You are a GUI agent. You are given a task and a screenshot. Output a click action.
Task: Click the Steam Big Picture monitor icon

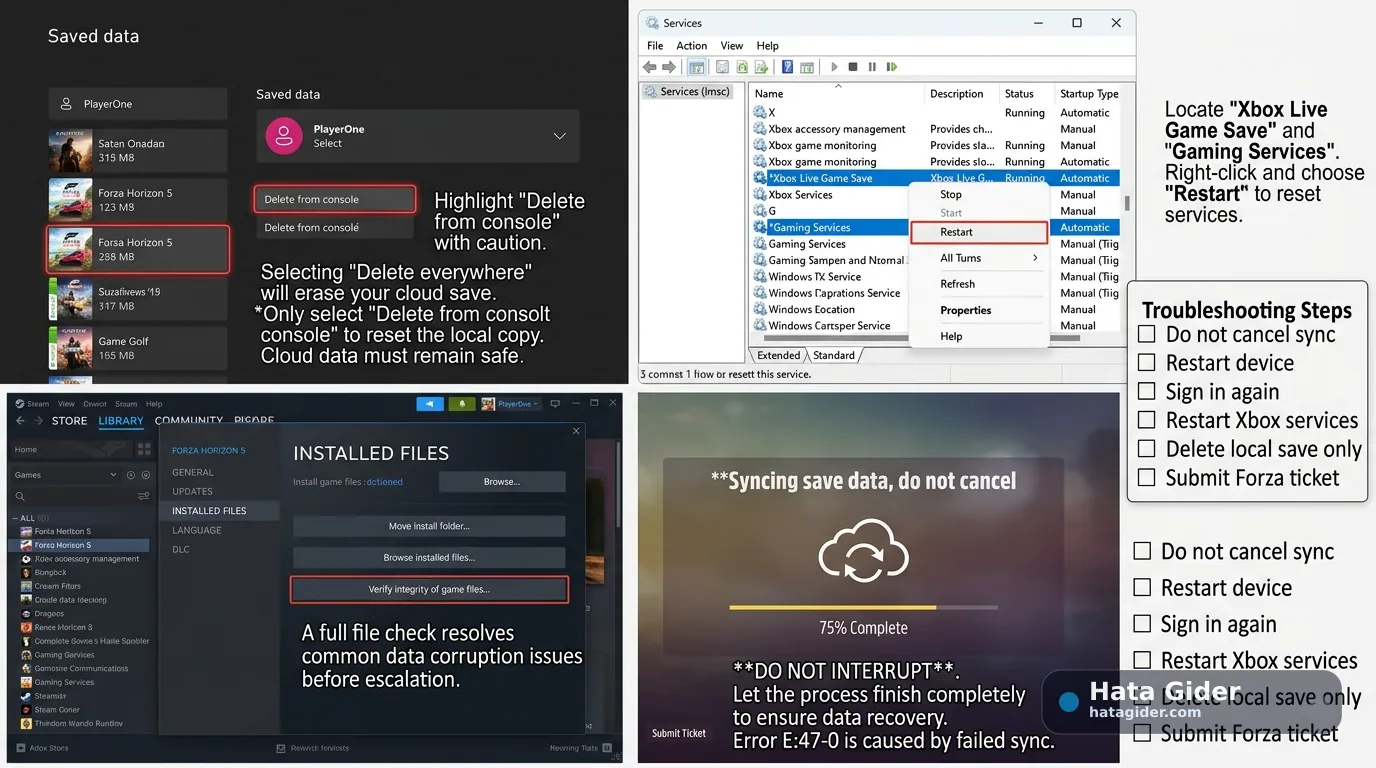pos(555,404)
